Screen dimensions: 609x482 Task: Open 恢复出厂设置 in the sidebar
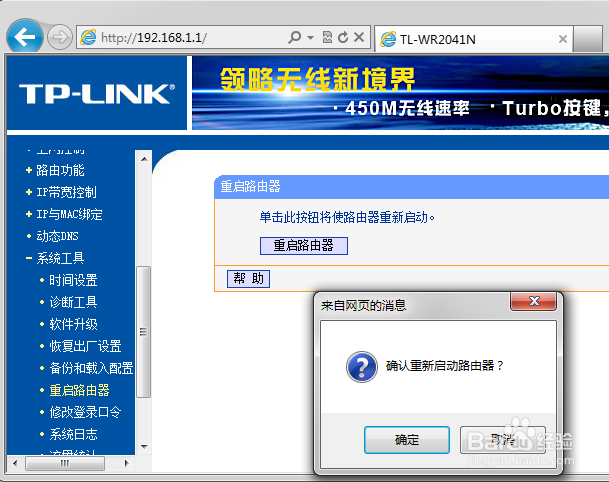point(85,346)
